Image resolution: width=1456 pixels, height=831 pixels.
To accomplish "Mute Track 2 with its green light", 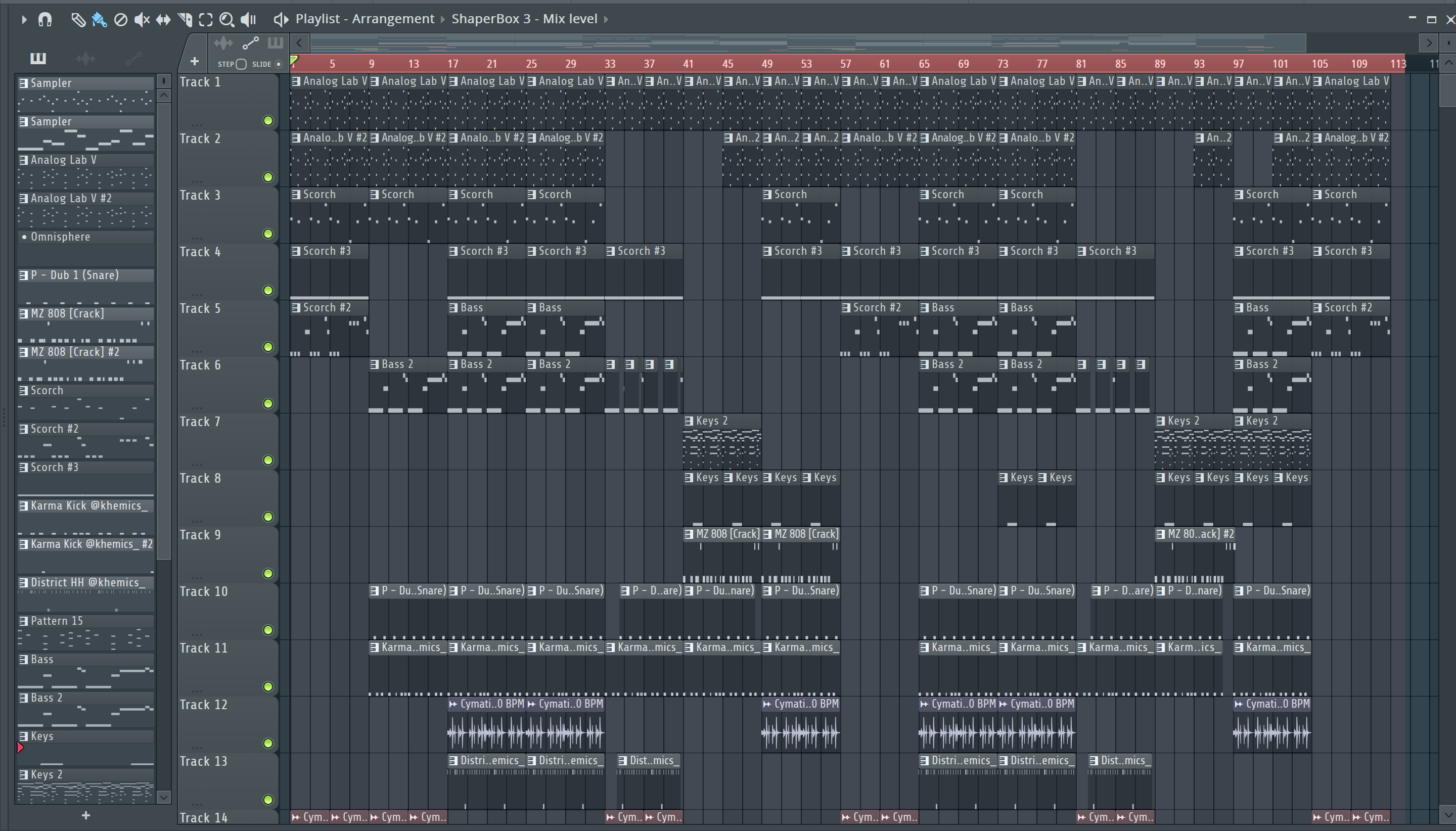I will click(267, 177).
